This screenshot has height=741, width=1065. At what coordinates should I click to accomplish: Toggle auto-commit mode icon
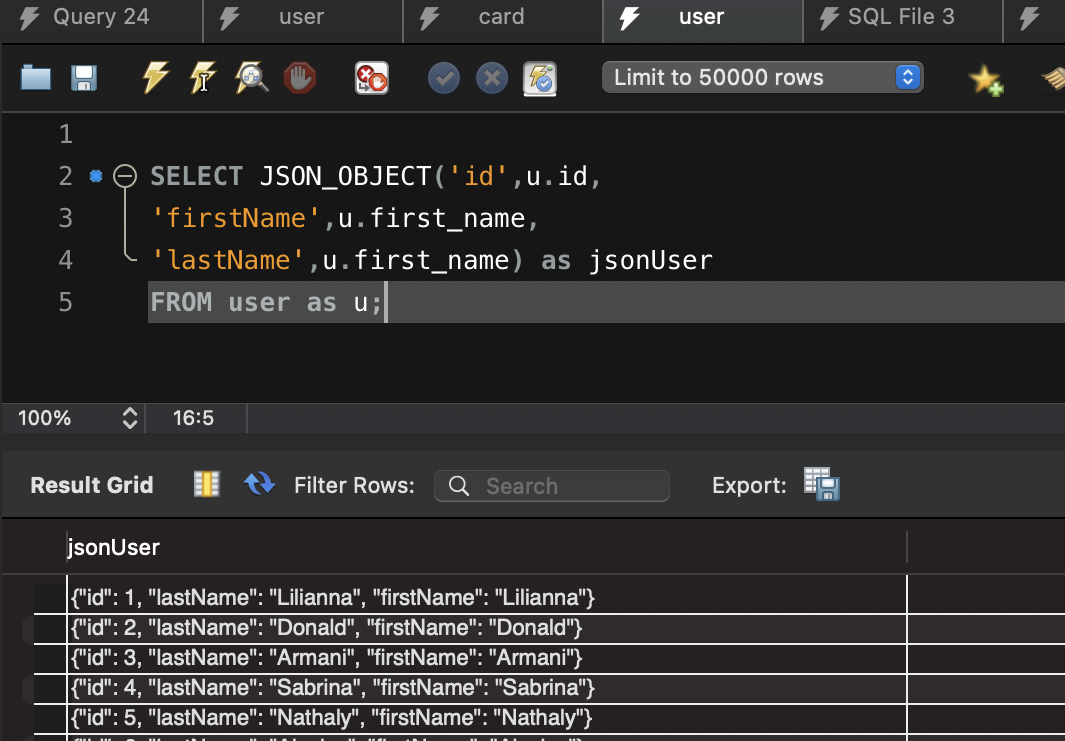540,78
